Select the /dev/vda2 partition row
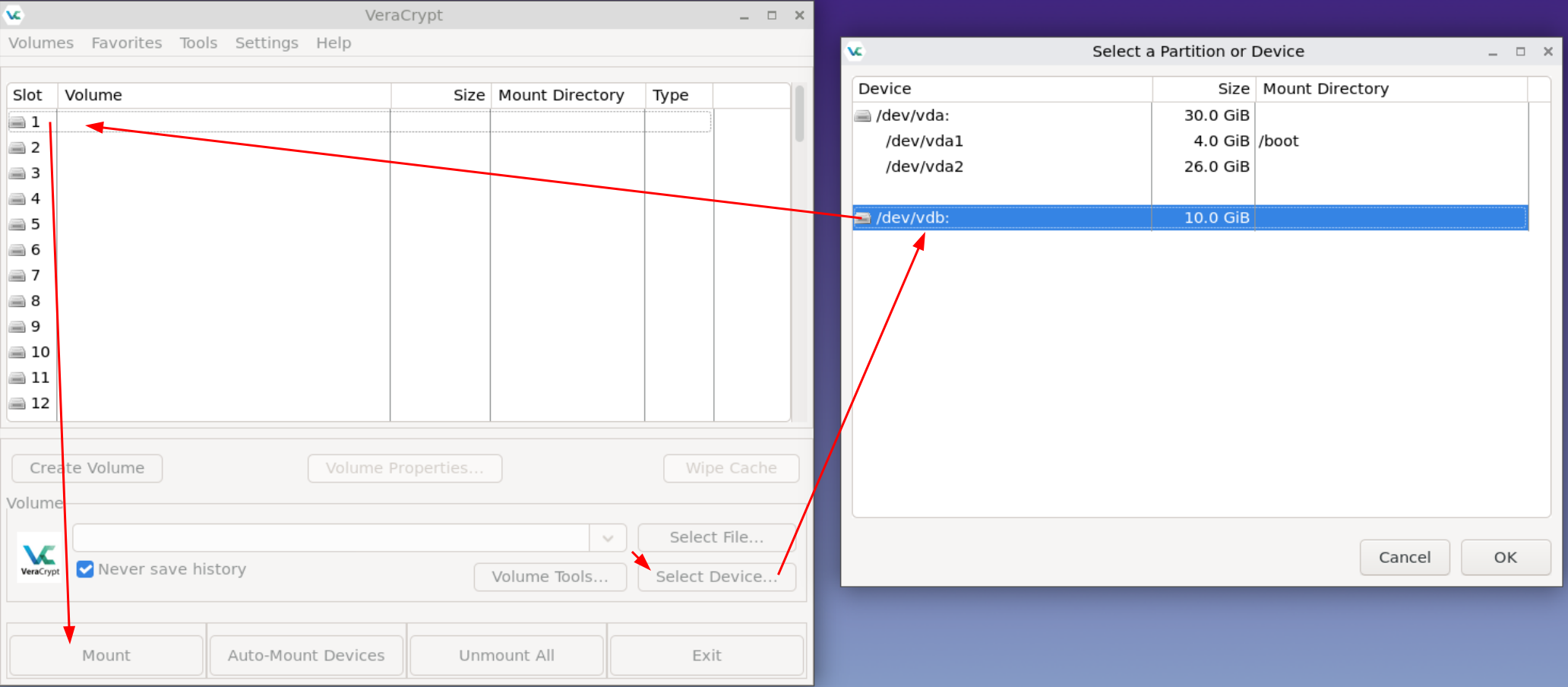The width and height of the screenshot is (1568, 687). pos(1190,167)
